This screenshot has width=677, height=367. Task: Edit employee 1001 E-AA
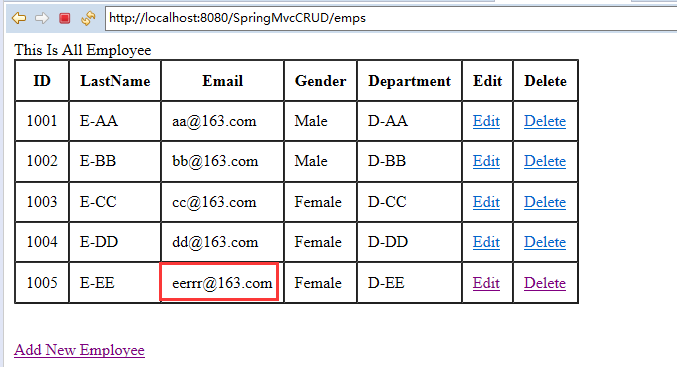(486, 121)
